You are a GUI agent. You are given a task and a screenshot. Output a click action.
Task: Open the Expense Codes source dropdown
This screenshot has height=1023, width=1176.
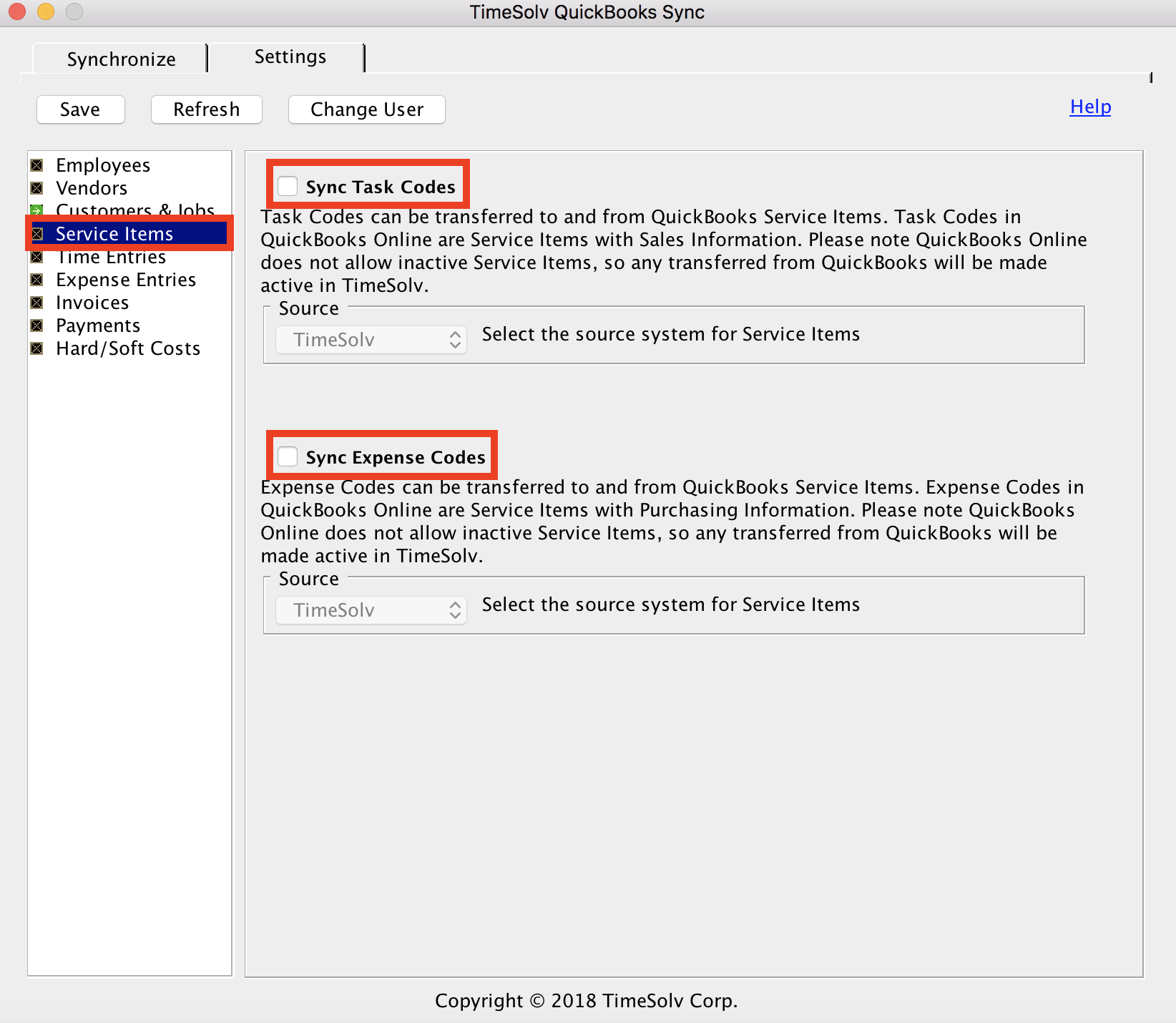pyautogui.click(x=371, y=610)
